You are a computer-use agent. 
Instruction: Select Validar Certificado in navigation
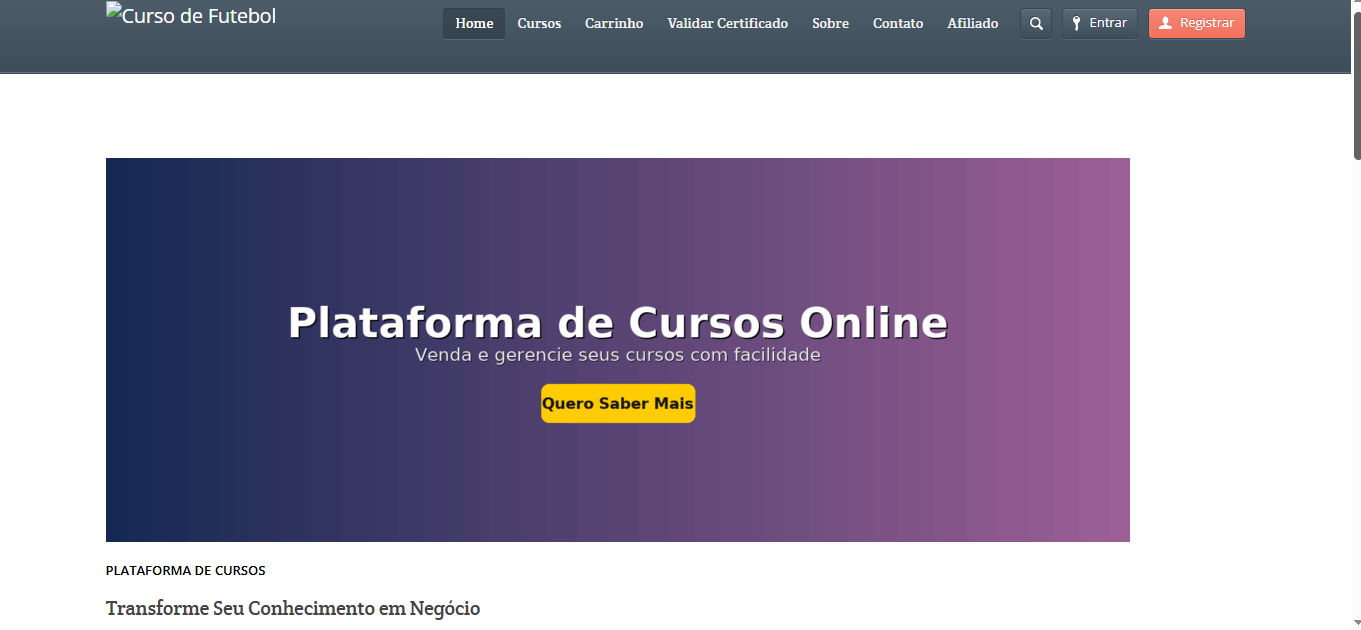(x=727, y=23)
